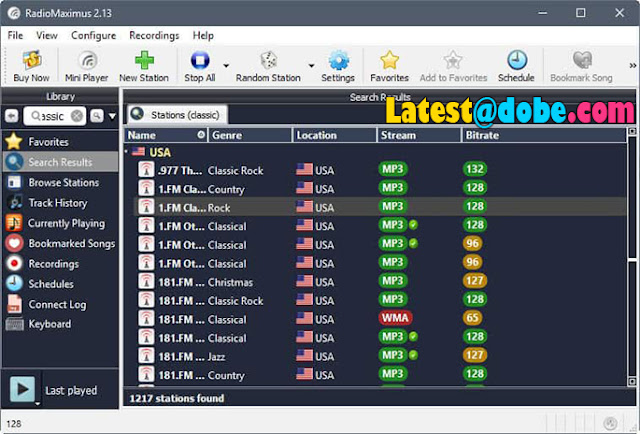Click the scroll up arrow in results
The height and width of the screenshot is (434, 640).
tap(632, 131)
